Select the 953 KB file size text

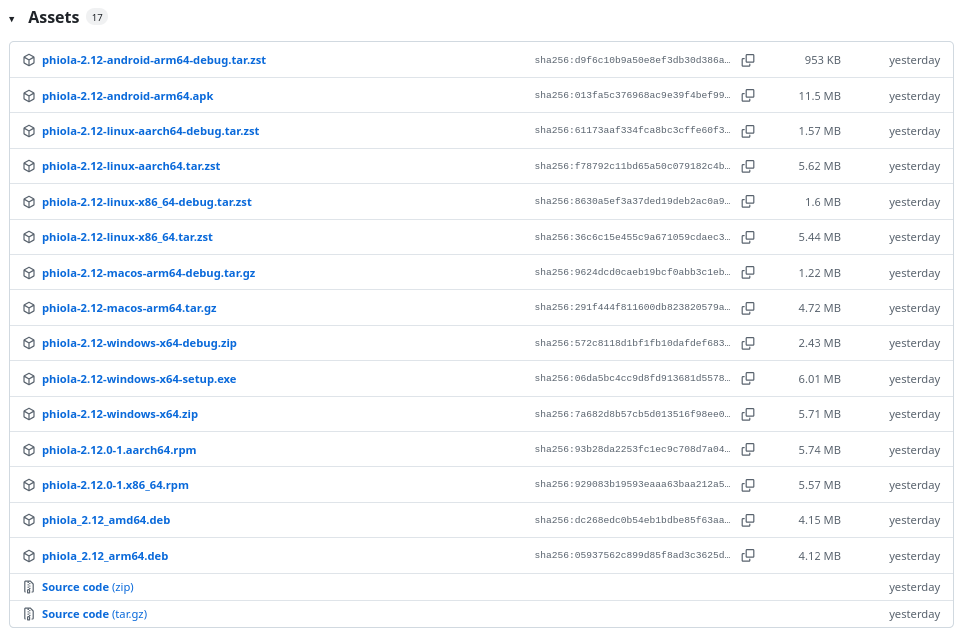coord(822,60)
